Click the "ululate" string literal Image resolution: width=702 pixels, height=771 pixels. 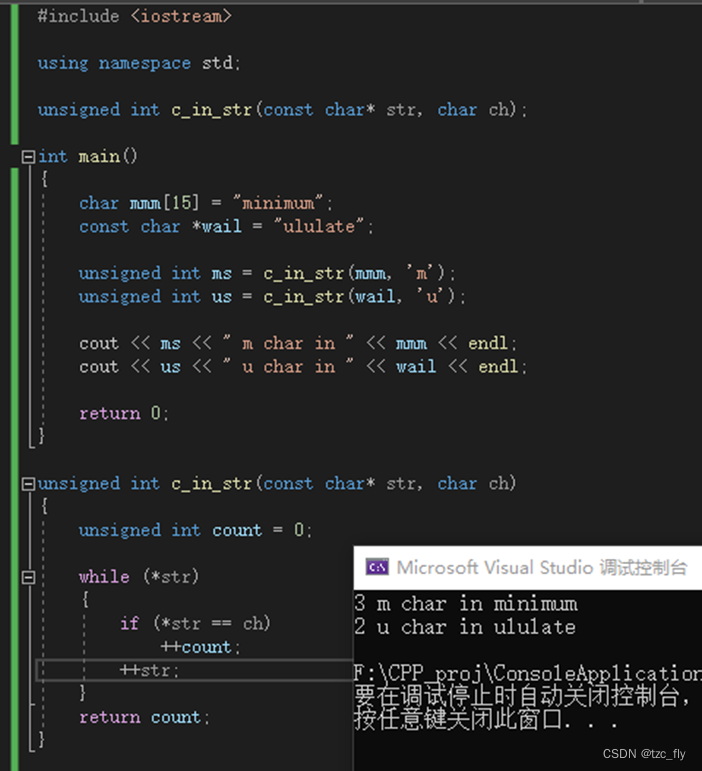tap(319, 226)
